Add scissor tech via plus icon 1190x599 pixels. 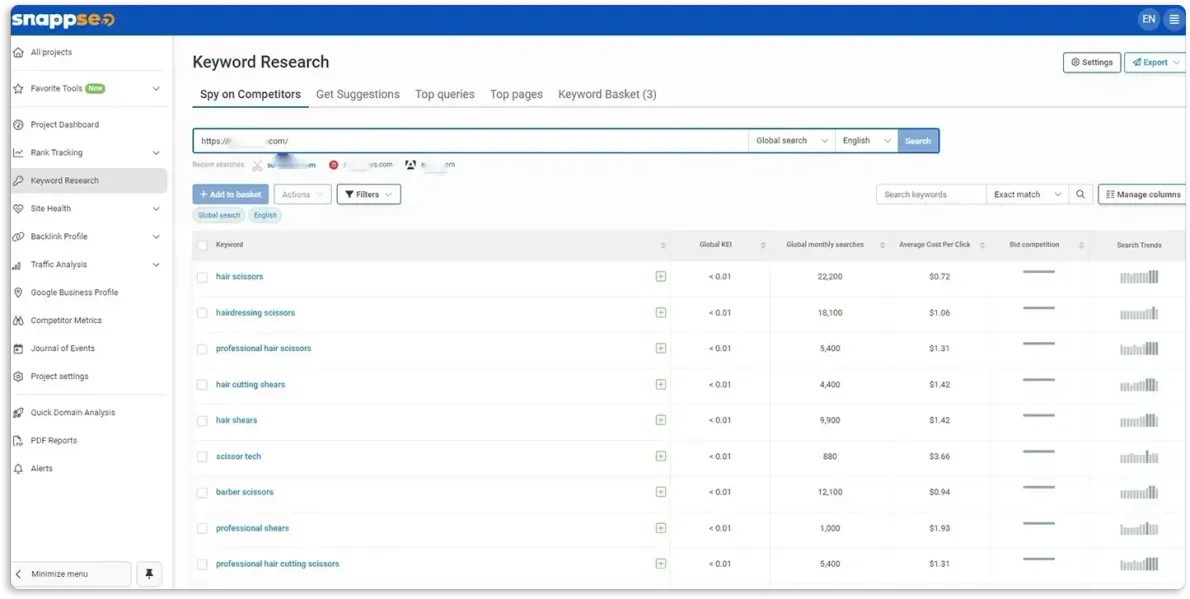[x=660, y=456]
